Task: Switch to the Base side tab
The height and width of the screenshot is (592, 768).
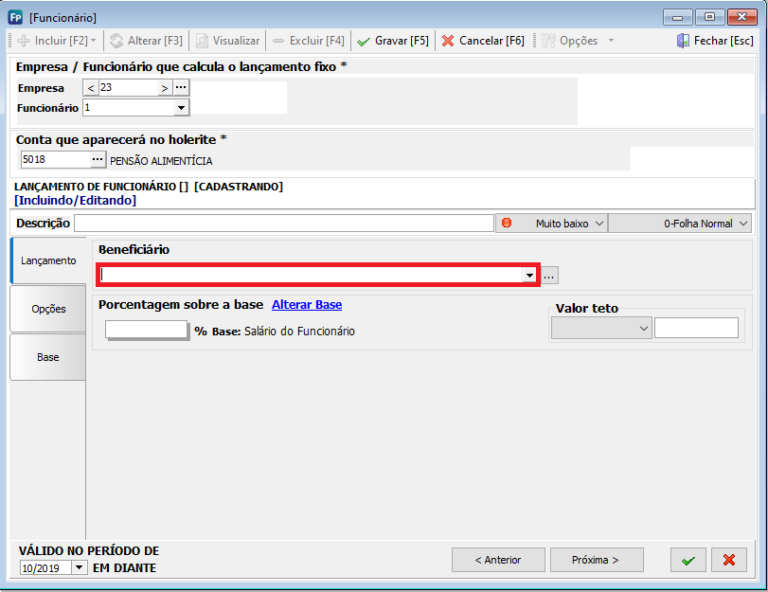Action: point(48,357)
